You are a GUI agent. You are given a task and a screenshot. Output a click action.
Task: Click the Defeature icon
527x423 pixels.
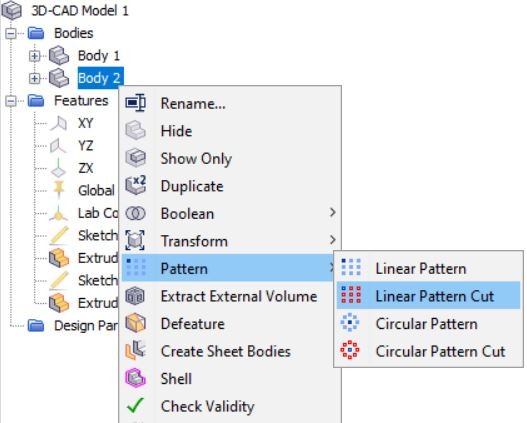tap(135, 323)
